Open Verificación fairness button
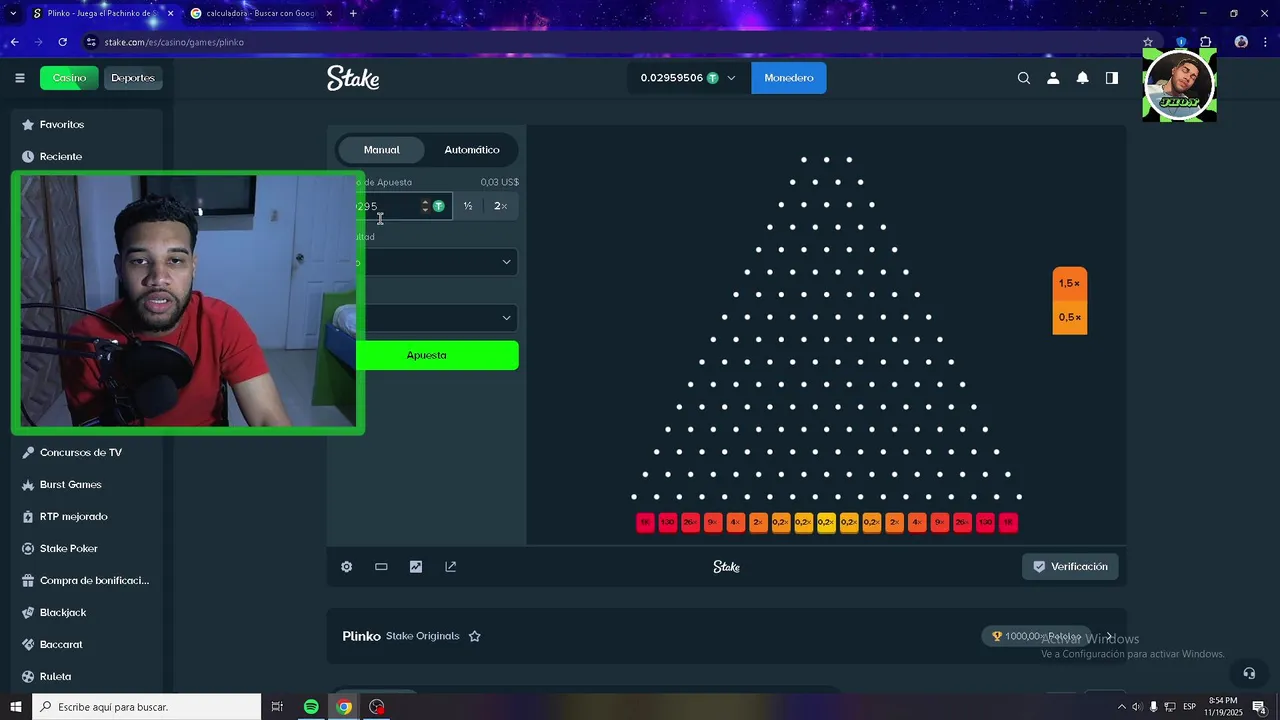This screenshot has height=720, width=1280. point(1070,566)
